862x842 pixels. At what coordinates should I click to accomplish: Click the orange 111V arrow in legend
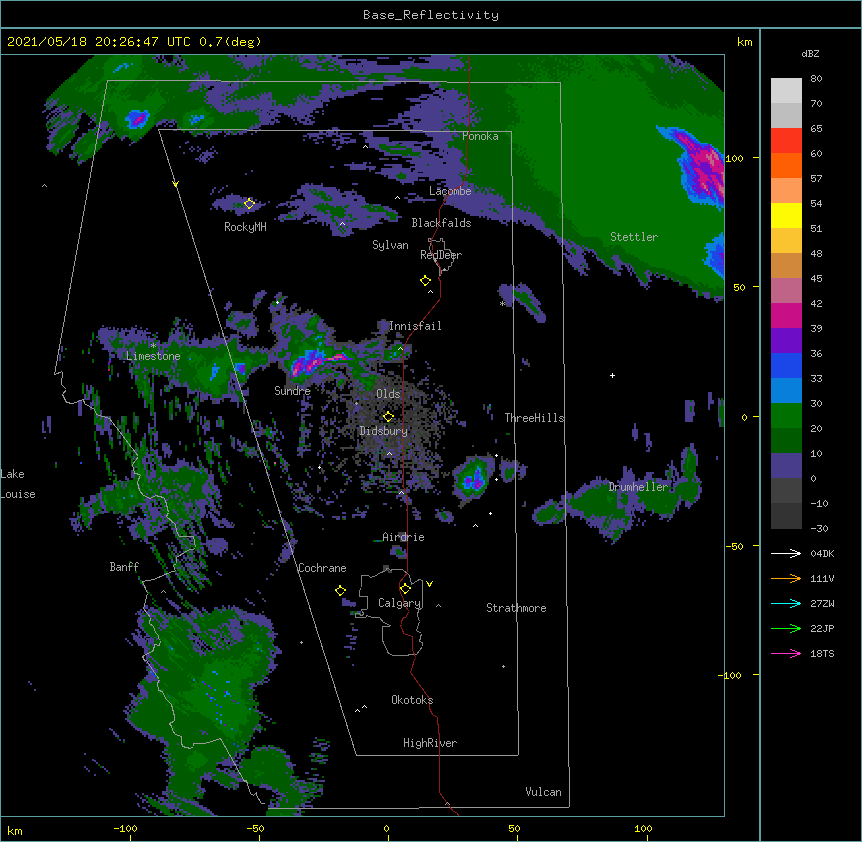pos(786,578)
